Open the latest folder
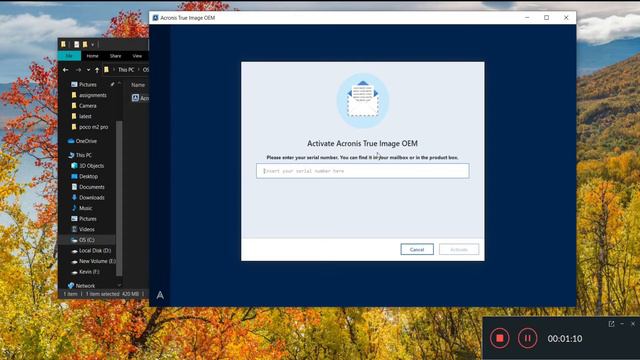The height and width of the screenshot is (360, 640). coord(85,116)
